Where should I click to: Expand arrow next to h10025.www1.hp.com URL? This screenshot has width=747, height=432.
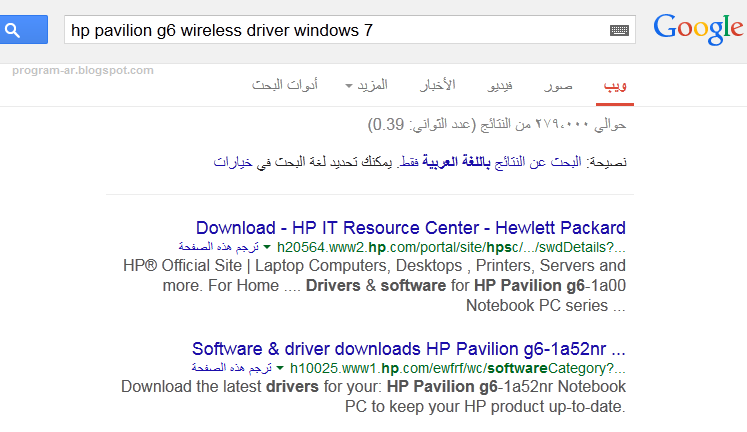tap(280, 368)
